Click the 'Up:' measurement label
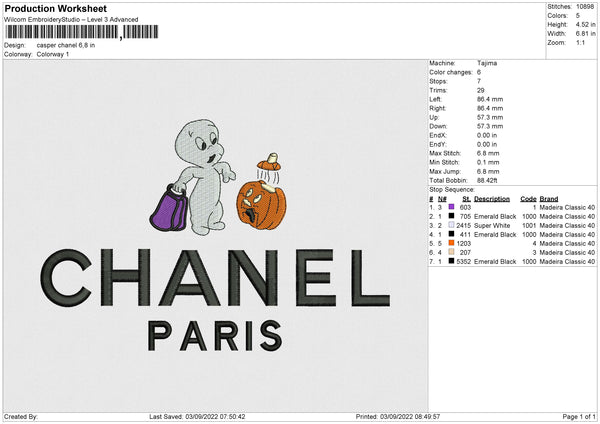 coord(434,117)
